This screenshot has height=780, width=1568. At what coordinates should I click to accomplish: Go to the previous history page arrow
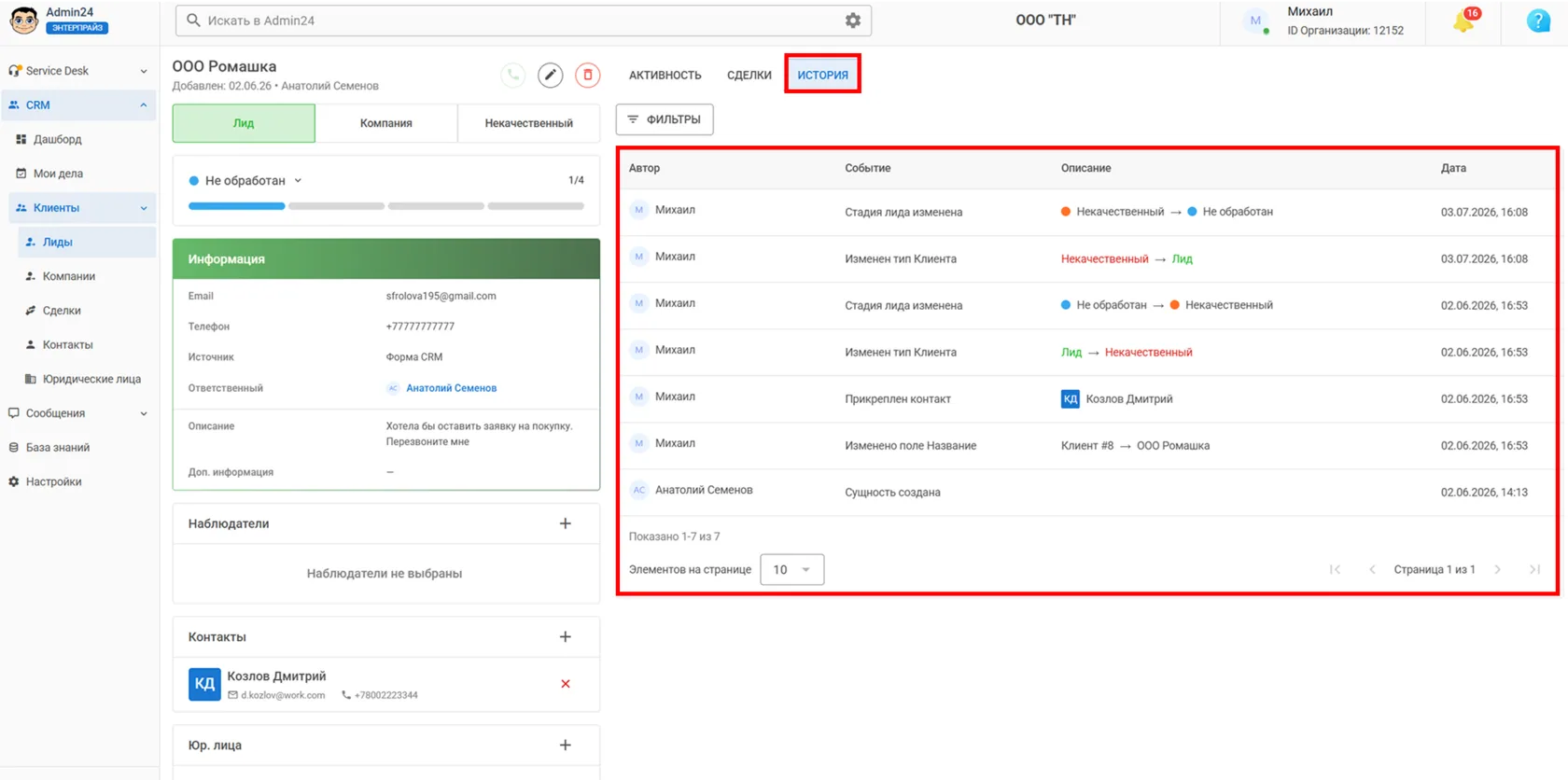pyautogui.click(x=1372, y=569)
